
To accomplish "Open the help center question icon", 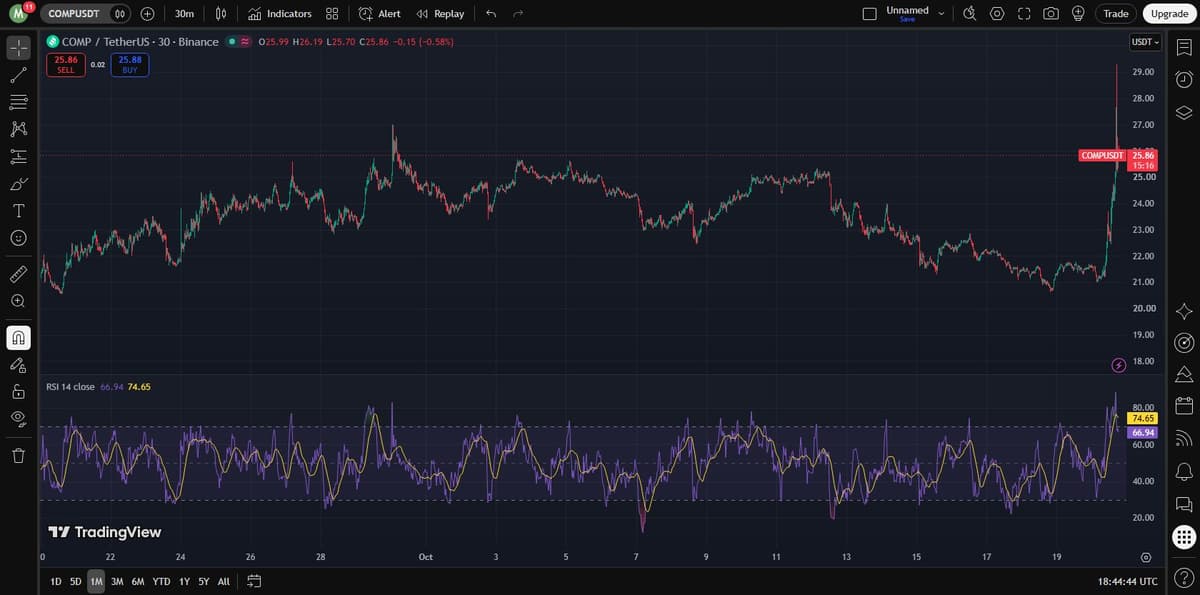I will point(1184,576).
